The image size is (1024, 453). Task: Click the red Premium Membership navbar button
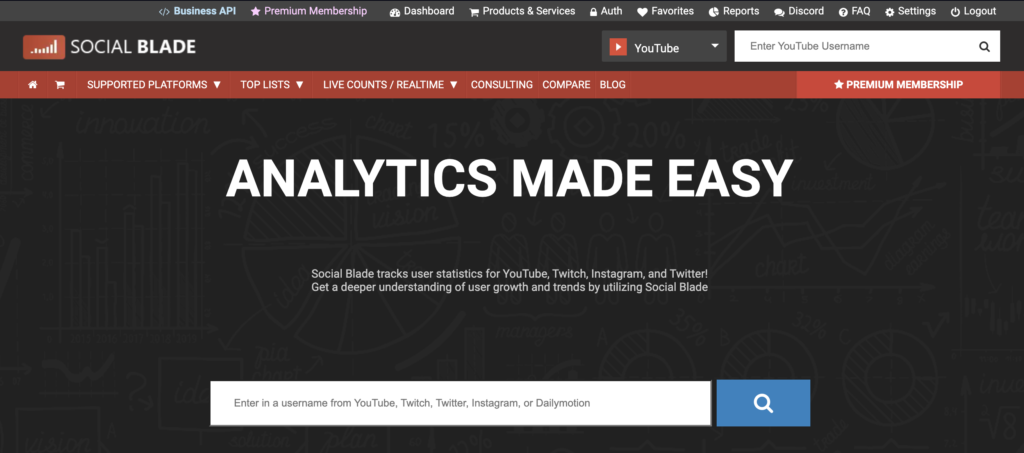pos(898,85)
